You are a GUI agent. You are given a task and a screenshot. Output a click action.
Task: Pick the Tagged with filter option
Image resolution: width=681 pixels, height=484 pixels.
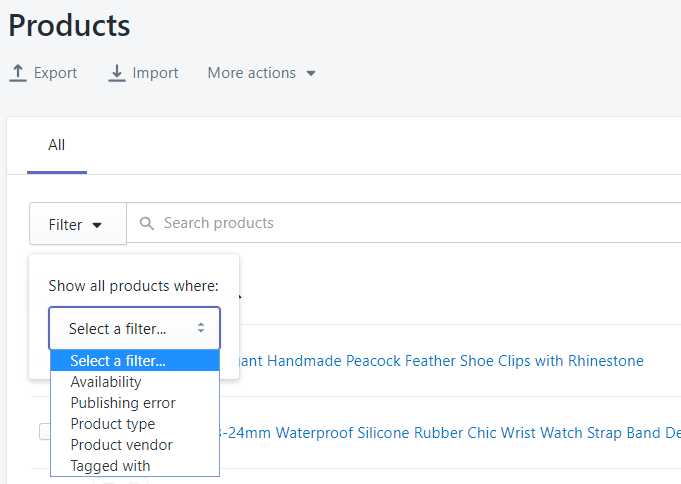click(110, 466)
